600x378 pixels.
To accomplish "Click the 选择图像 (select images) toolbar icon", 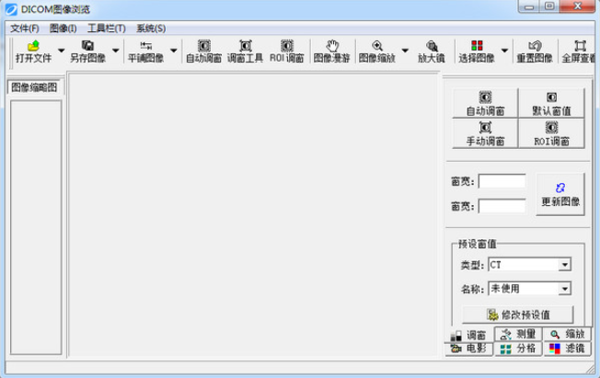I will (477, 51).
